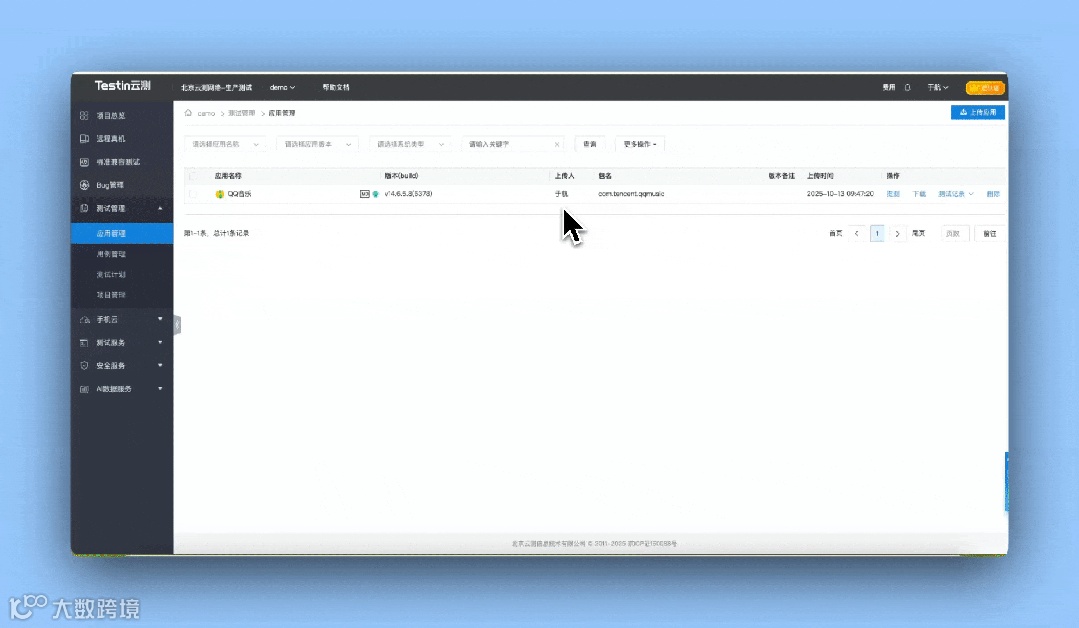Click the 下载 link in QQ音乐 row

pos(919,194)
